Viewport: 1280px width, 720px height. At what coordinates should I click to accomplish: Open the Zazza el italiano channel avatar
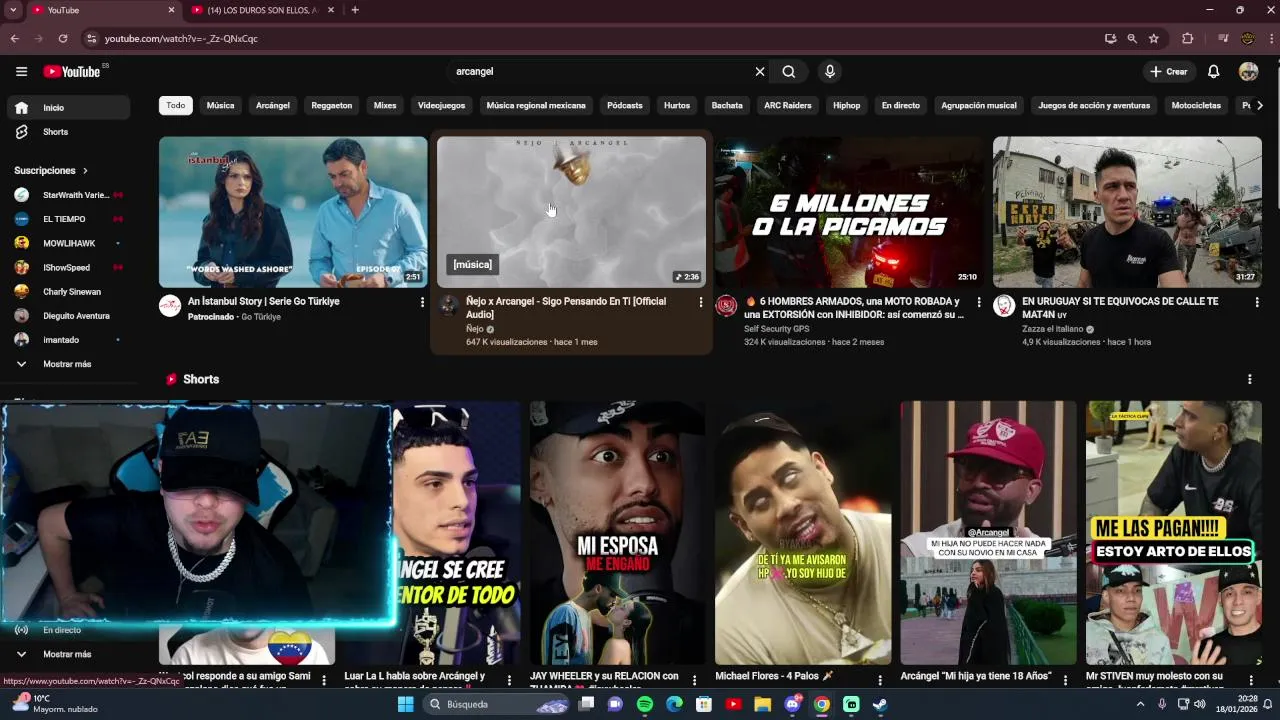click(1004, 306)
